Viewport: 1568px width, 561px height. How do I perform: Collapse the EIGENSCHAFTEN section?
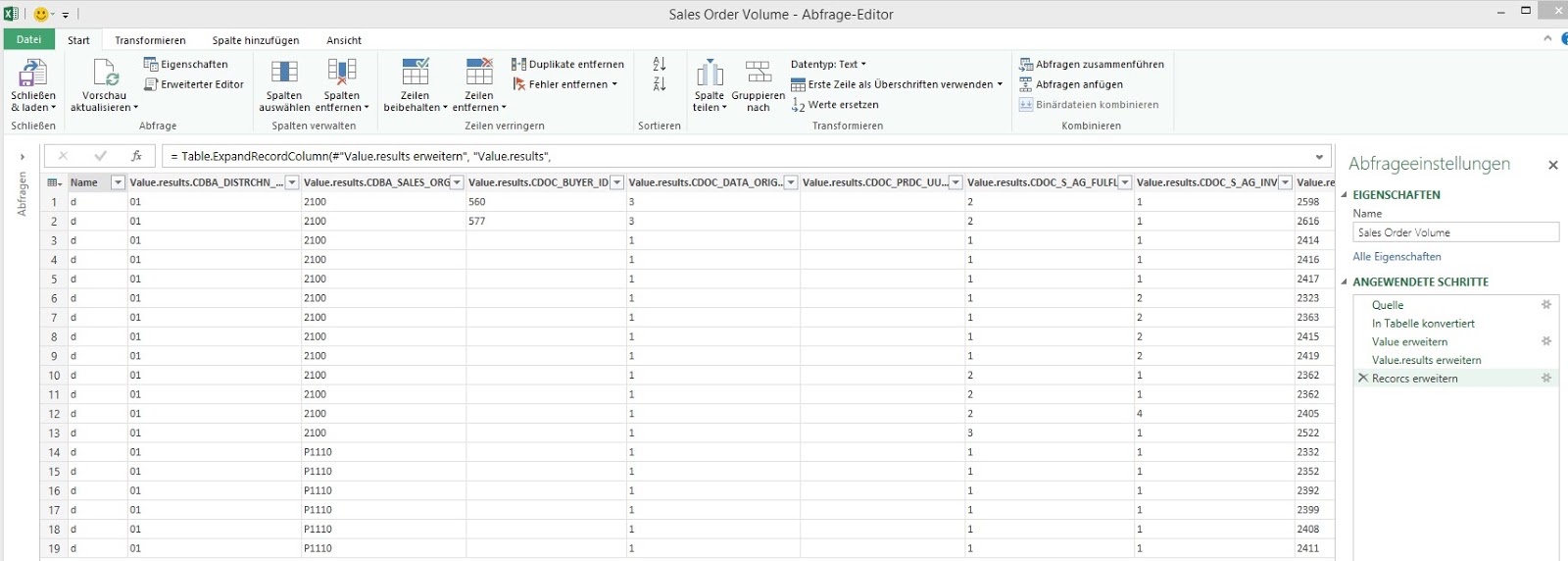tap(1345, 195)
